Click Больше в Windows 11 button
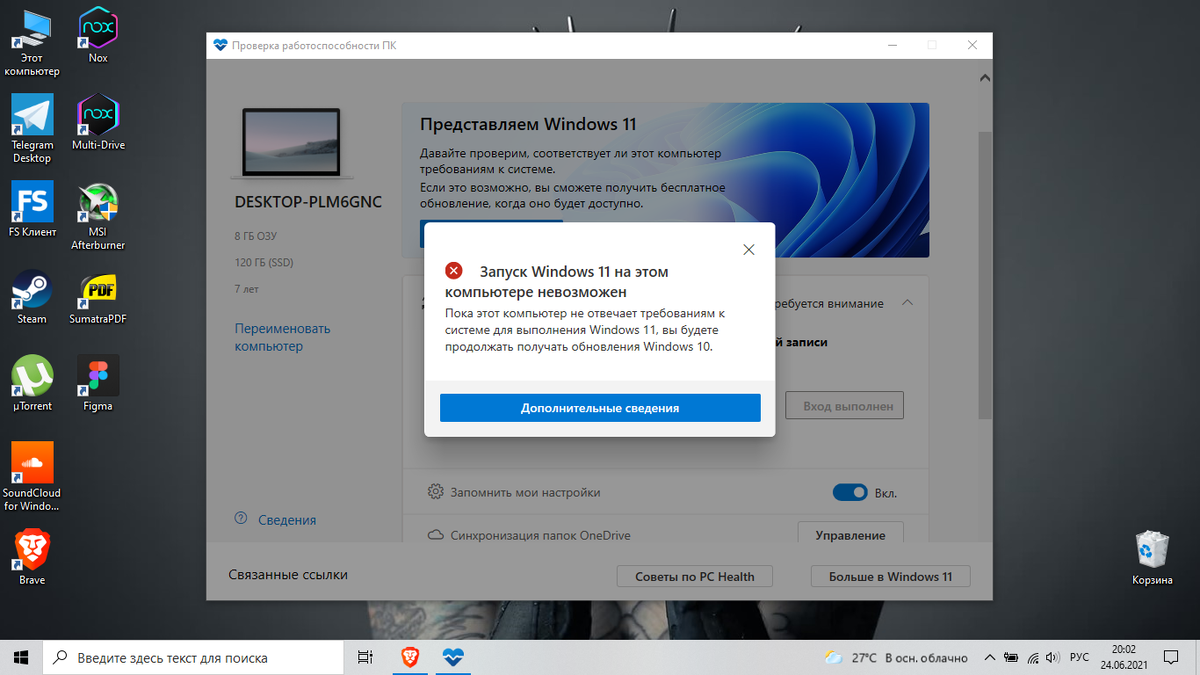1200x675 pixels. coord(890,576)
